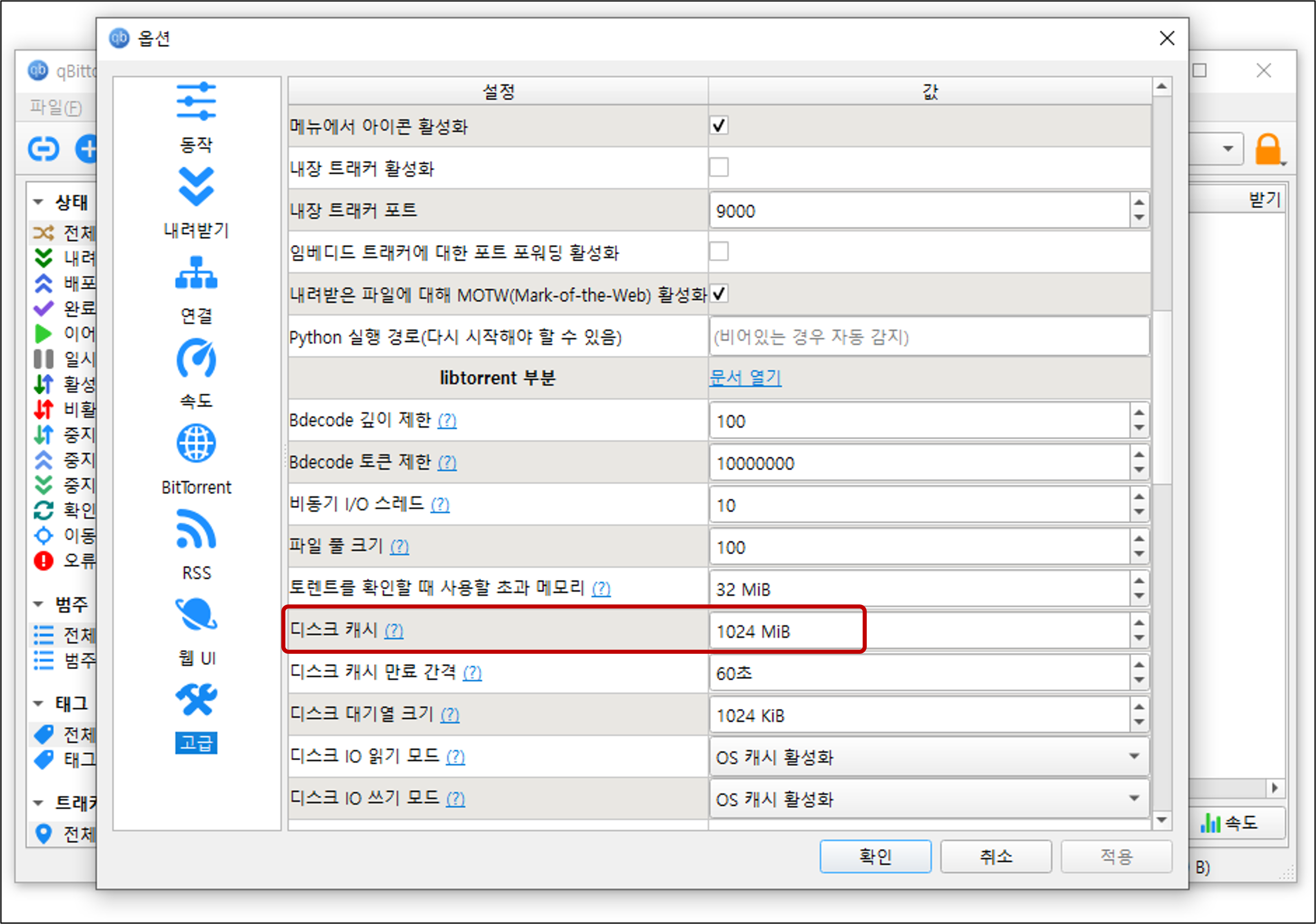Select the 웹 UI settings icon
1316x924 pixels.
click(196, 615)
